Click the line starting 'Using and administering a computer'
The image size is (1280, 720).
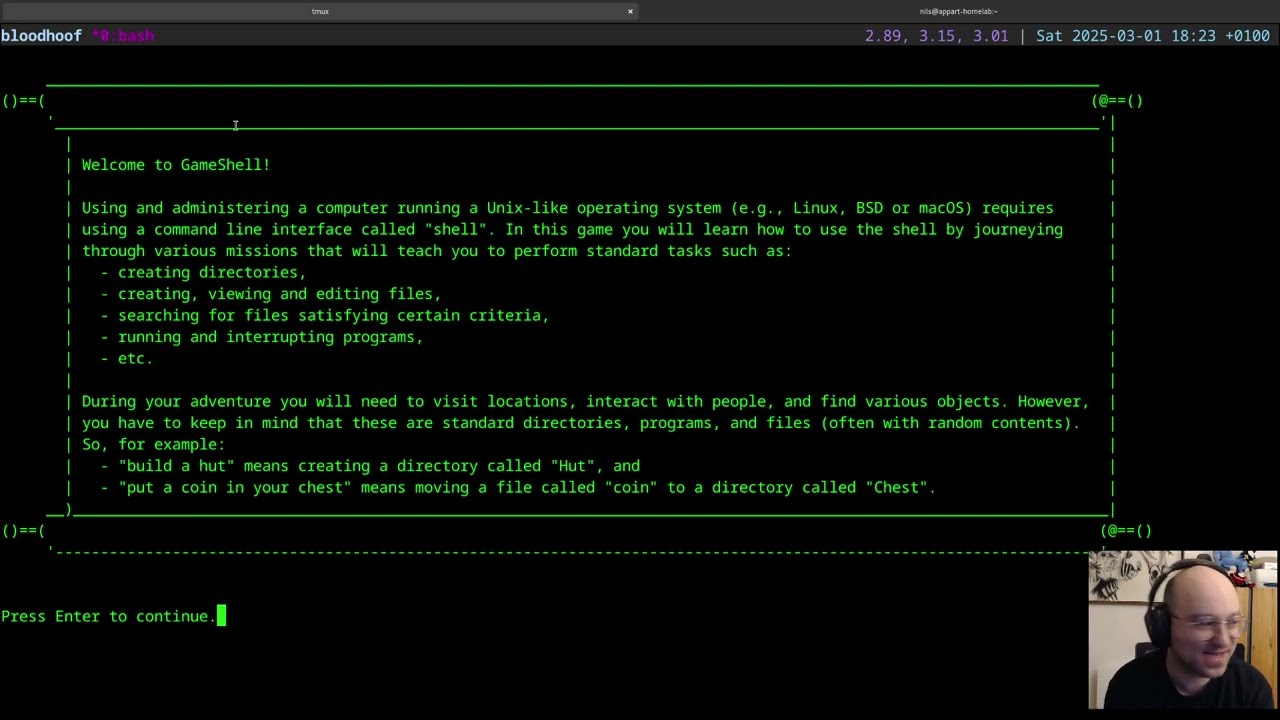point(568,208)
